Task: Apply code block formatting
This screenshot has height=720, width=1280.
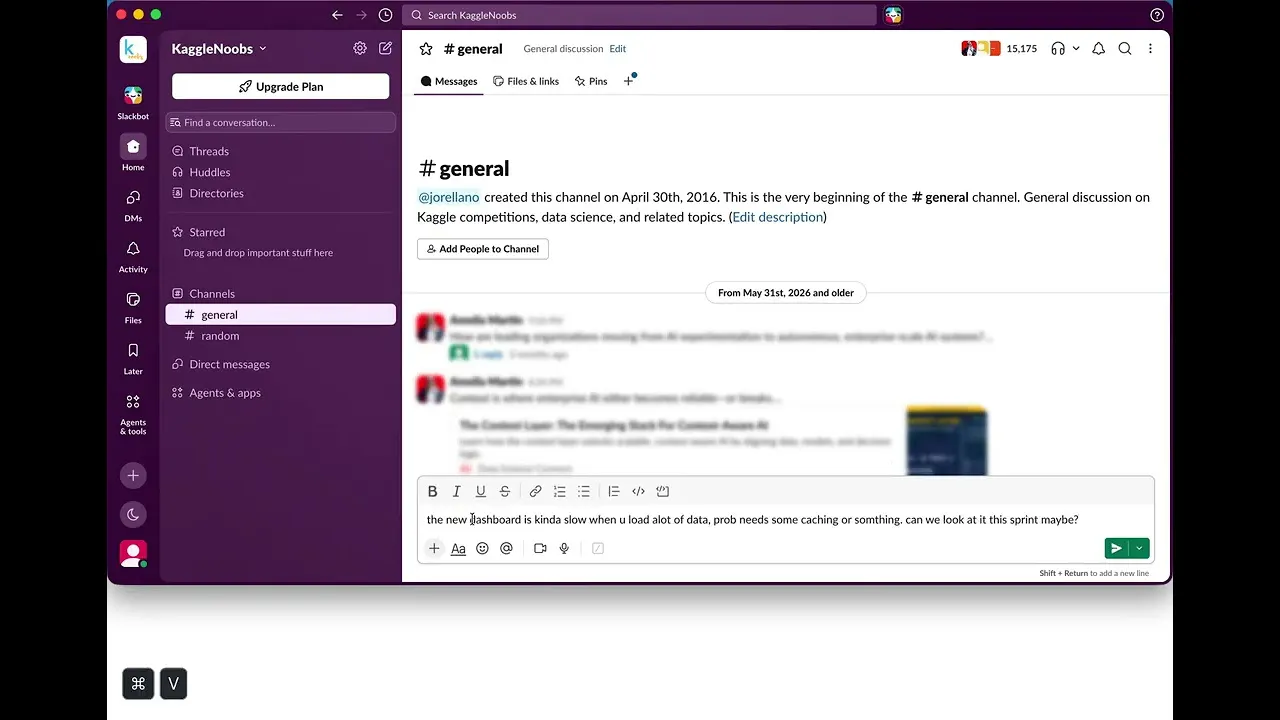Action: click(x=662, y=491)
